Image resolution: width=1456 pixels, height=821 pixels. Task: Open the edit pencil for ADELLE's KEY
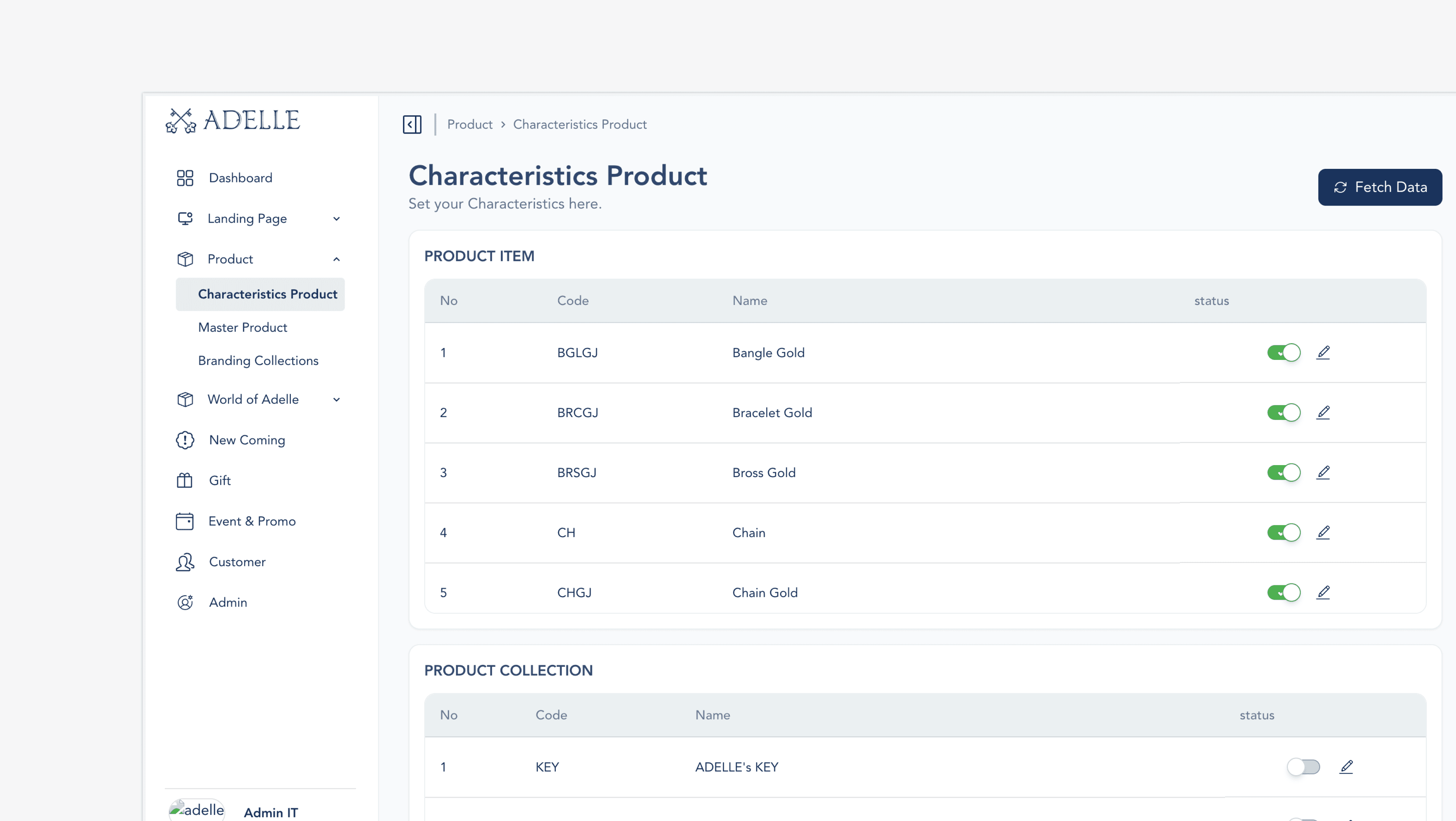coord(1347,767)
